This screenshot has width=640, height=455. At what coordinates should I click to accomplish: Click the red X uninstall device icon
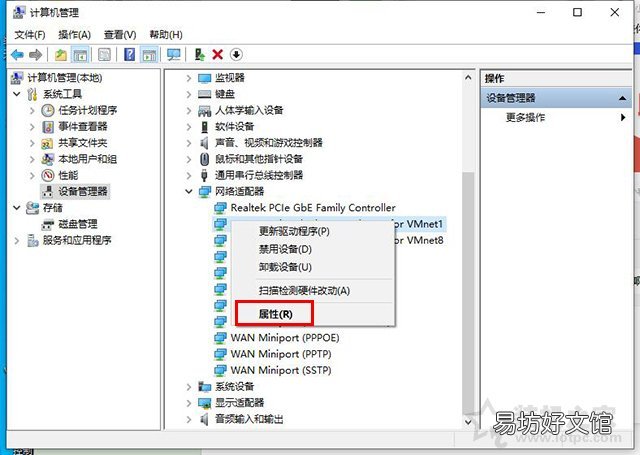point(218,54)
